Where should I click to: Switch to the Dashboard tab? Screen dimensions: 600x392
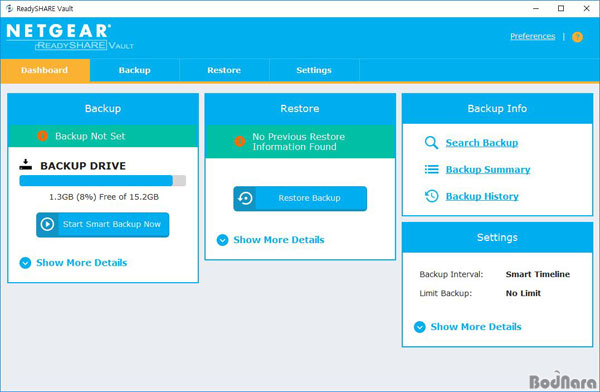pyautogui.click(x=45, y=70)
